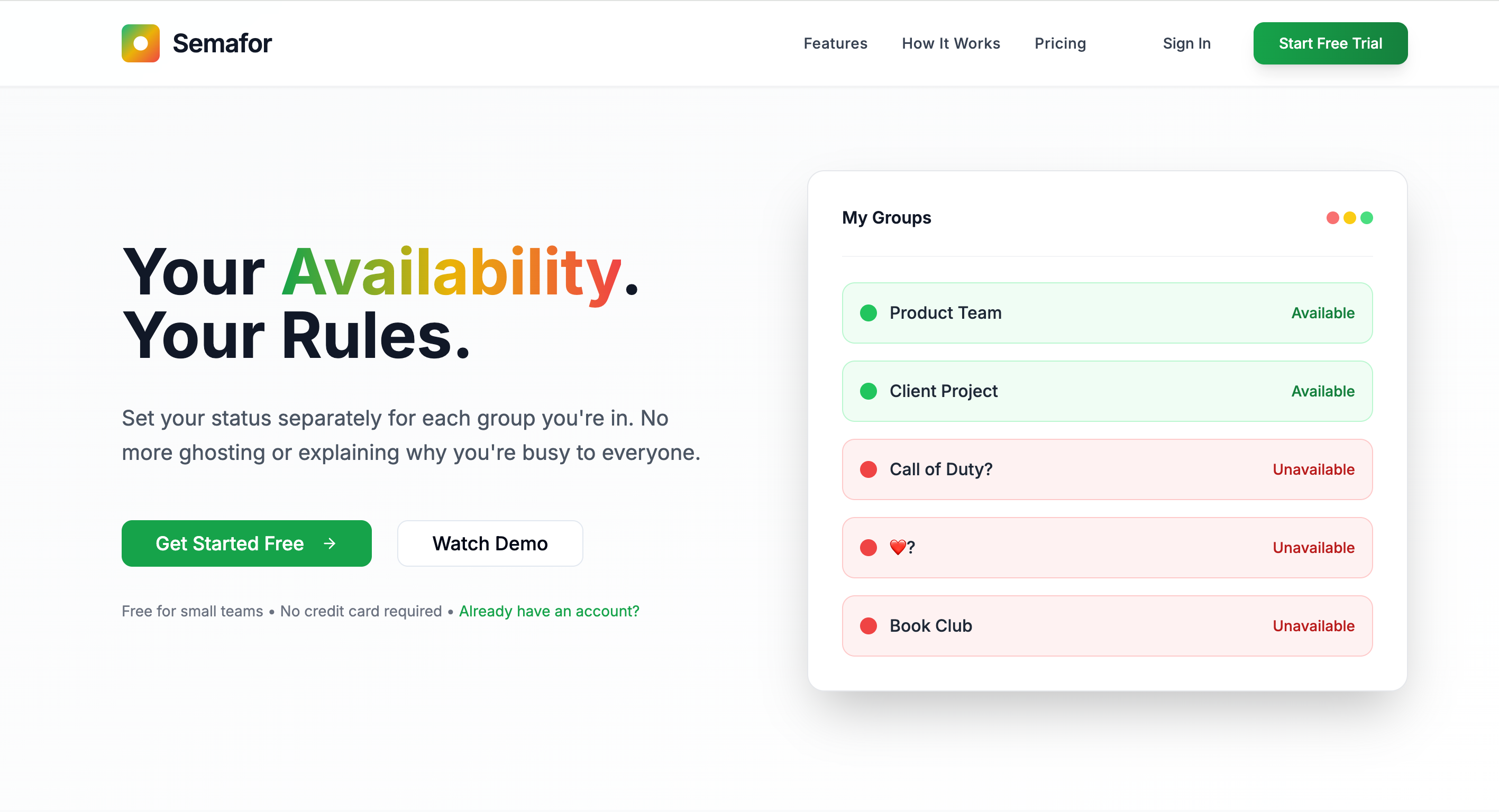Click the red status dot for Call of Duty
Viewport: 1499px width, 812px height.
click(868, 469)
